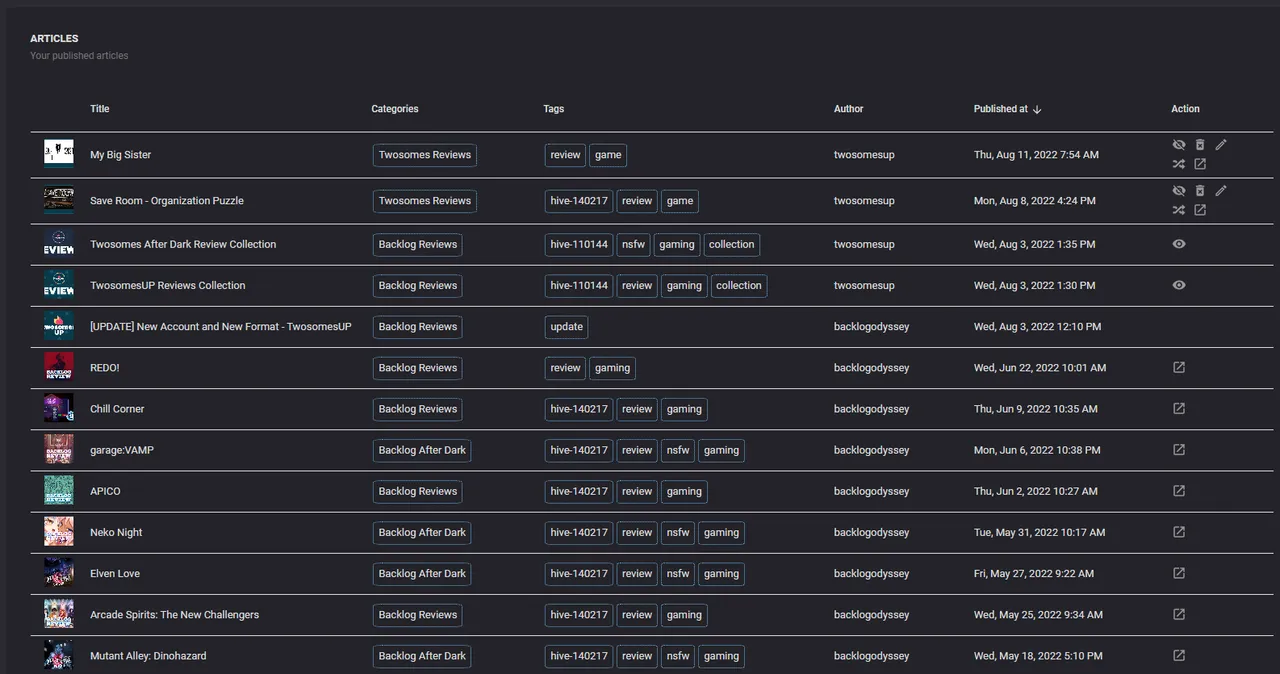Open Arcade Spirits article externally

pyautogui.click(x=1179, y=614)
